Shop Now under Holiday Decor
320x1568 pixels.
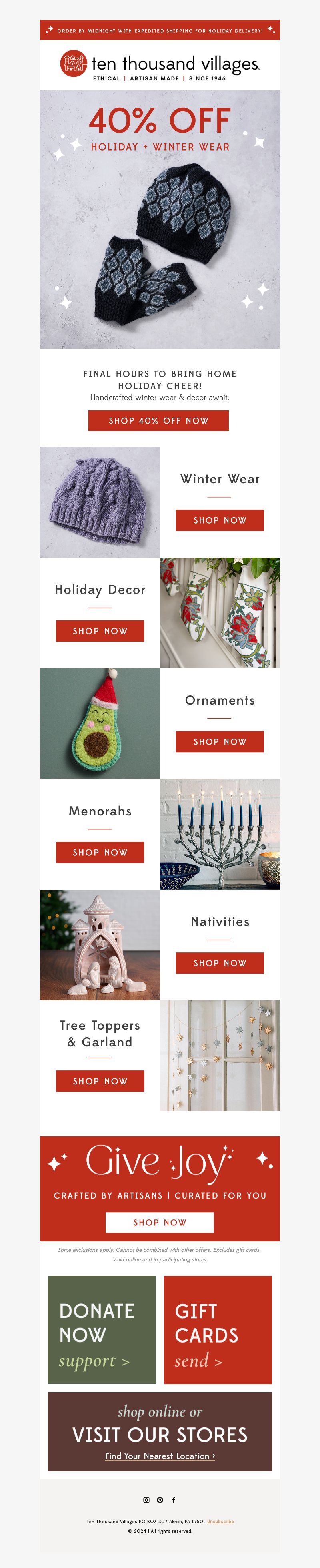pyautogui.click(x=100, y=631)
